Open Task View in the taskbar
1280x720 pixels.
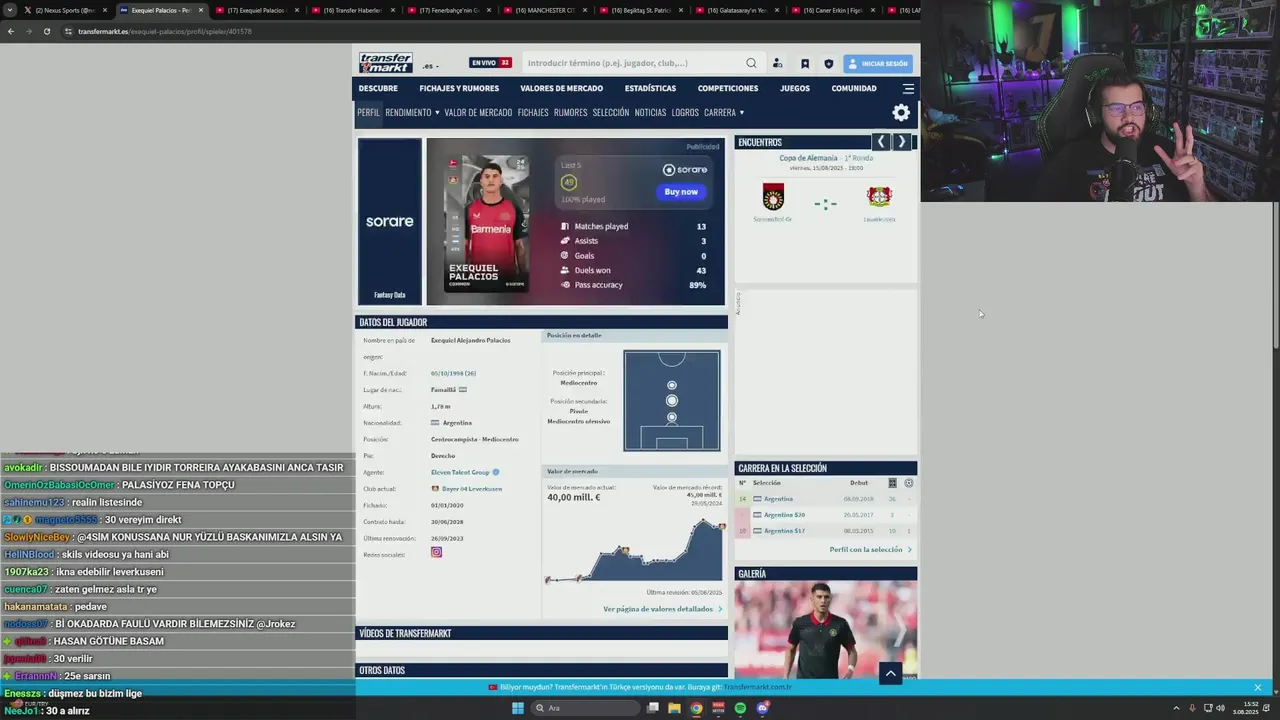[x=652, y=708]
